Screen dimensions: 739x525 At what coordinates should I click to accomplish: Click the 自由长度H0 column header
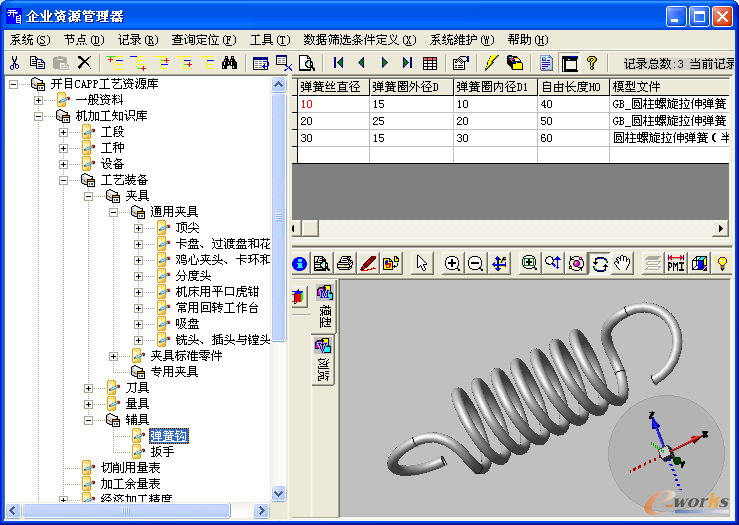572,87
